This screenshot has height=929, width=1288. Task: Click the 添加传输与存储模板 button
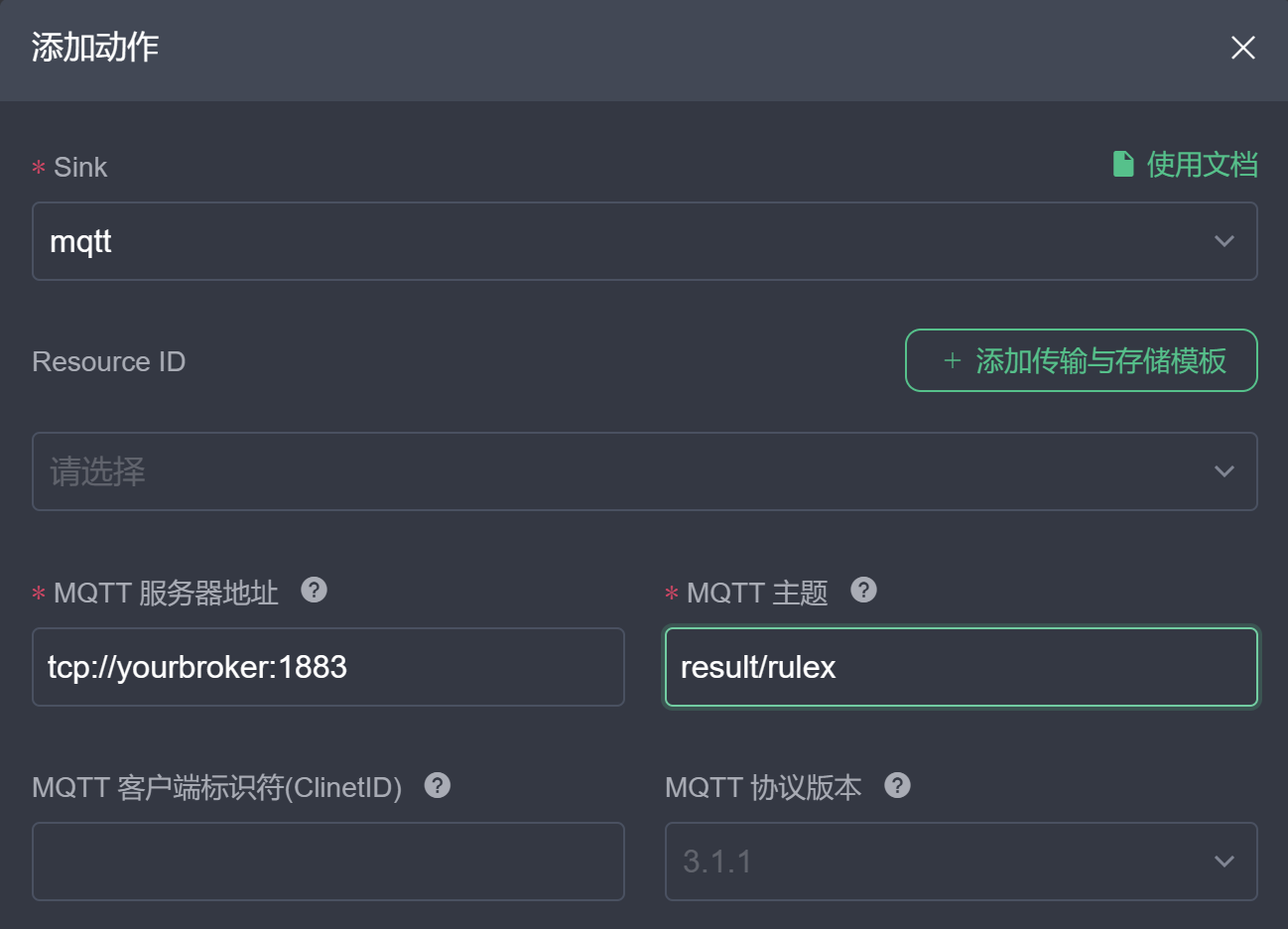pos(1081,360)
